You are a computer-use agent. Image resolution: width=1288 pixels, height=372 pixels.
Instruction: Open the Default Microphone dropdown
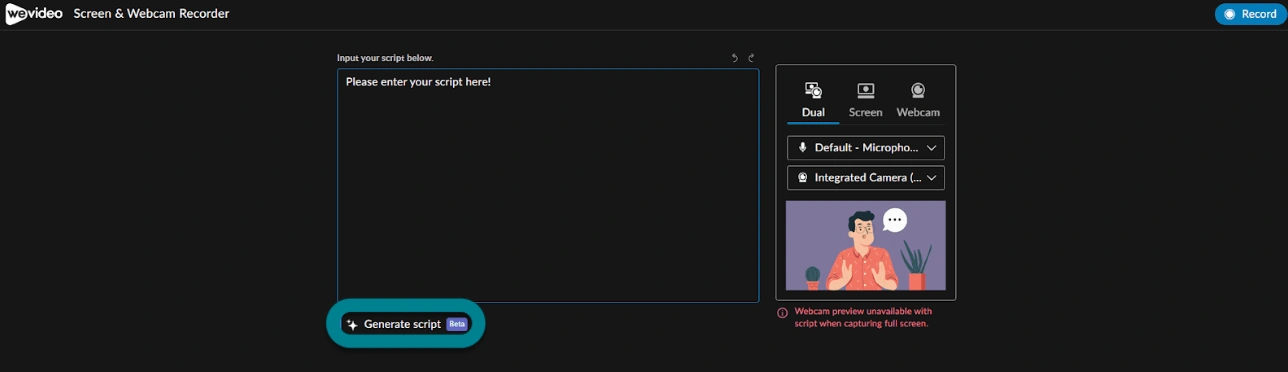click(x=866, y=148)
